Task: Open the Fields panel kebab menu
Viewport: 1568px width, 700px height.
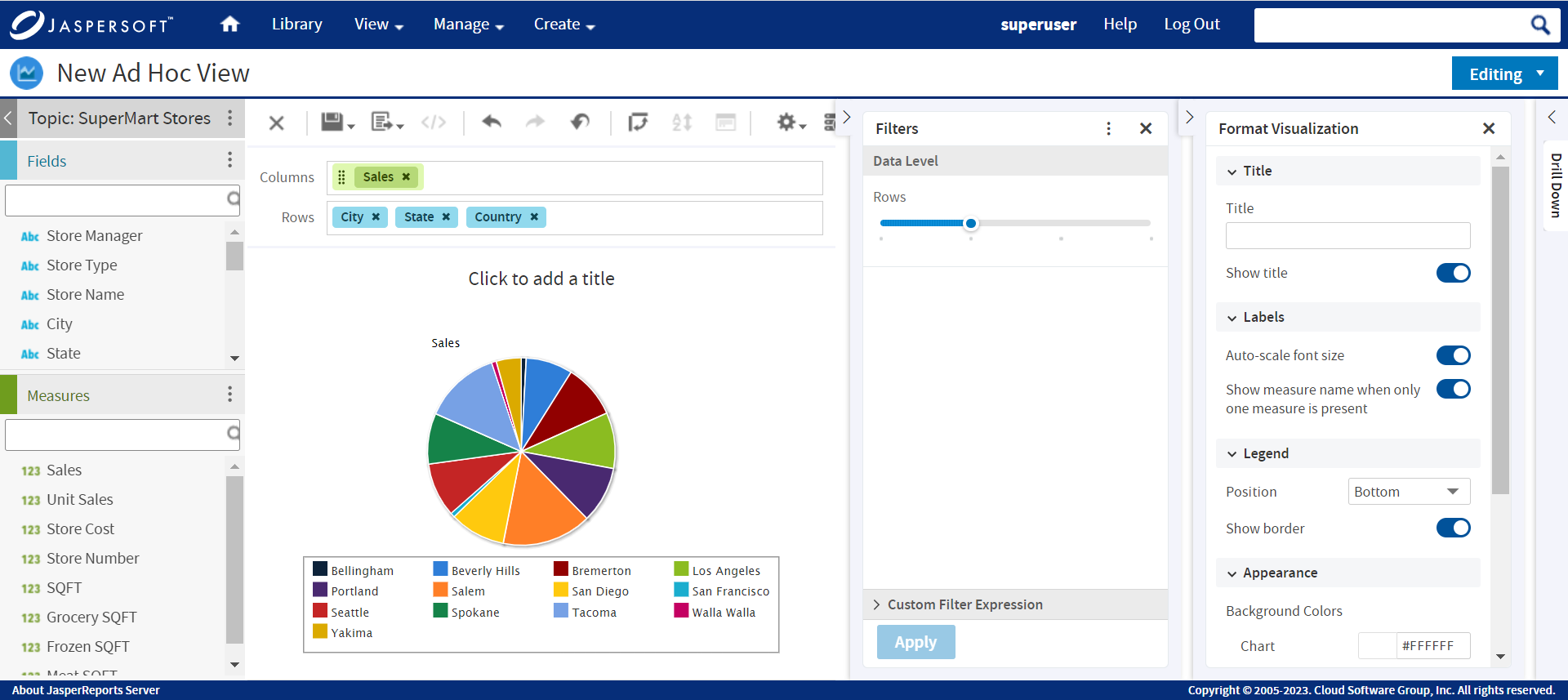Action: pos(230,160)
